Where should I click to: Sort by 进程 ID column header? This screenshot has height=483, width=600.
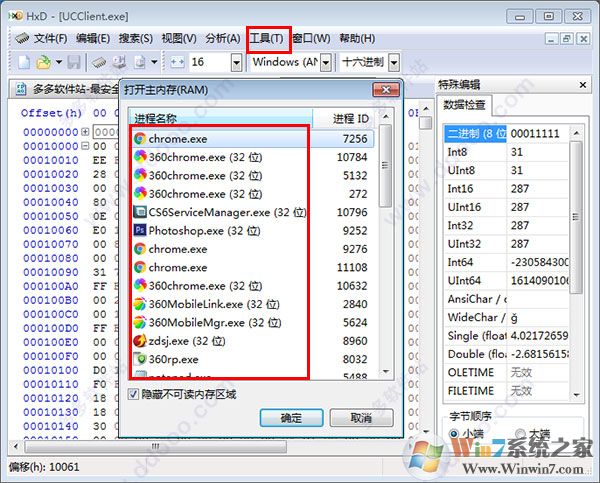click(346, 118)
